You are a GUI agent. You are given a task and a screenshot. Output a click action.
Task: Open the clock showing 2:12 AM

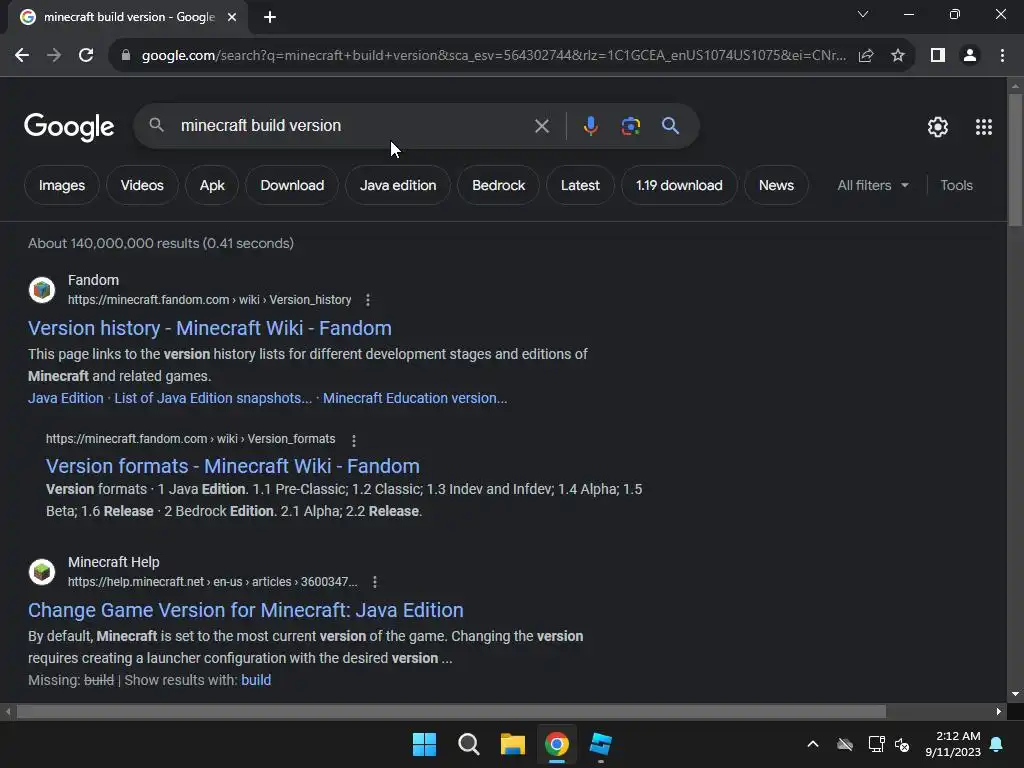tap(953, 744)
